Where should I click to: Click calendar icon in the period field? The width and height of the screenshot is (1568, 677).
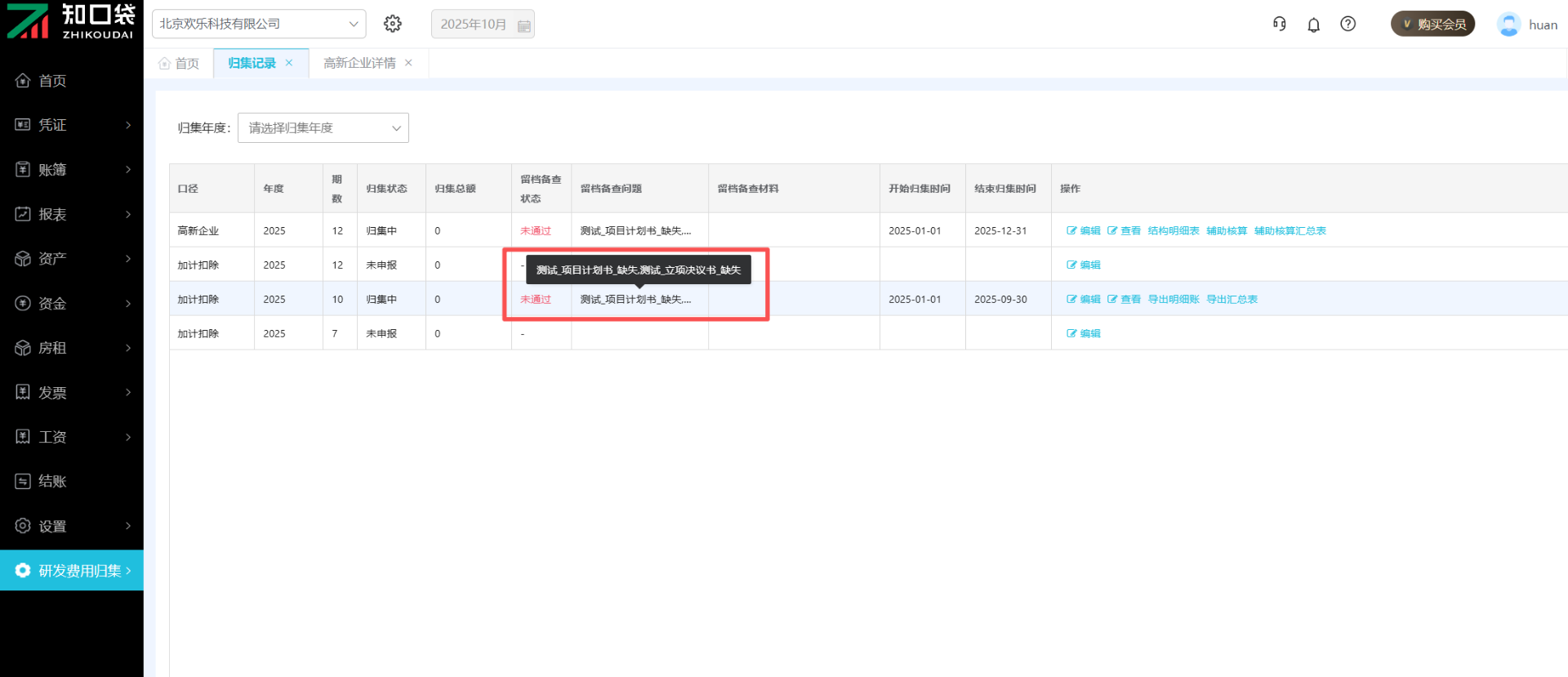tap(523, 25)
